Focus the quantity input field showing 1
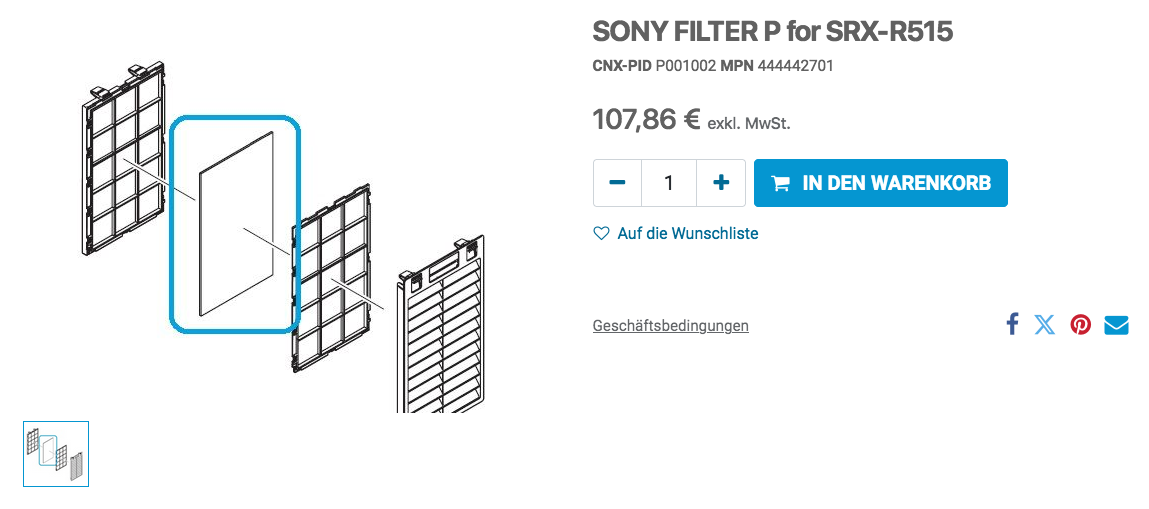Screen dimensions: 1149x509 (669, 182)
